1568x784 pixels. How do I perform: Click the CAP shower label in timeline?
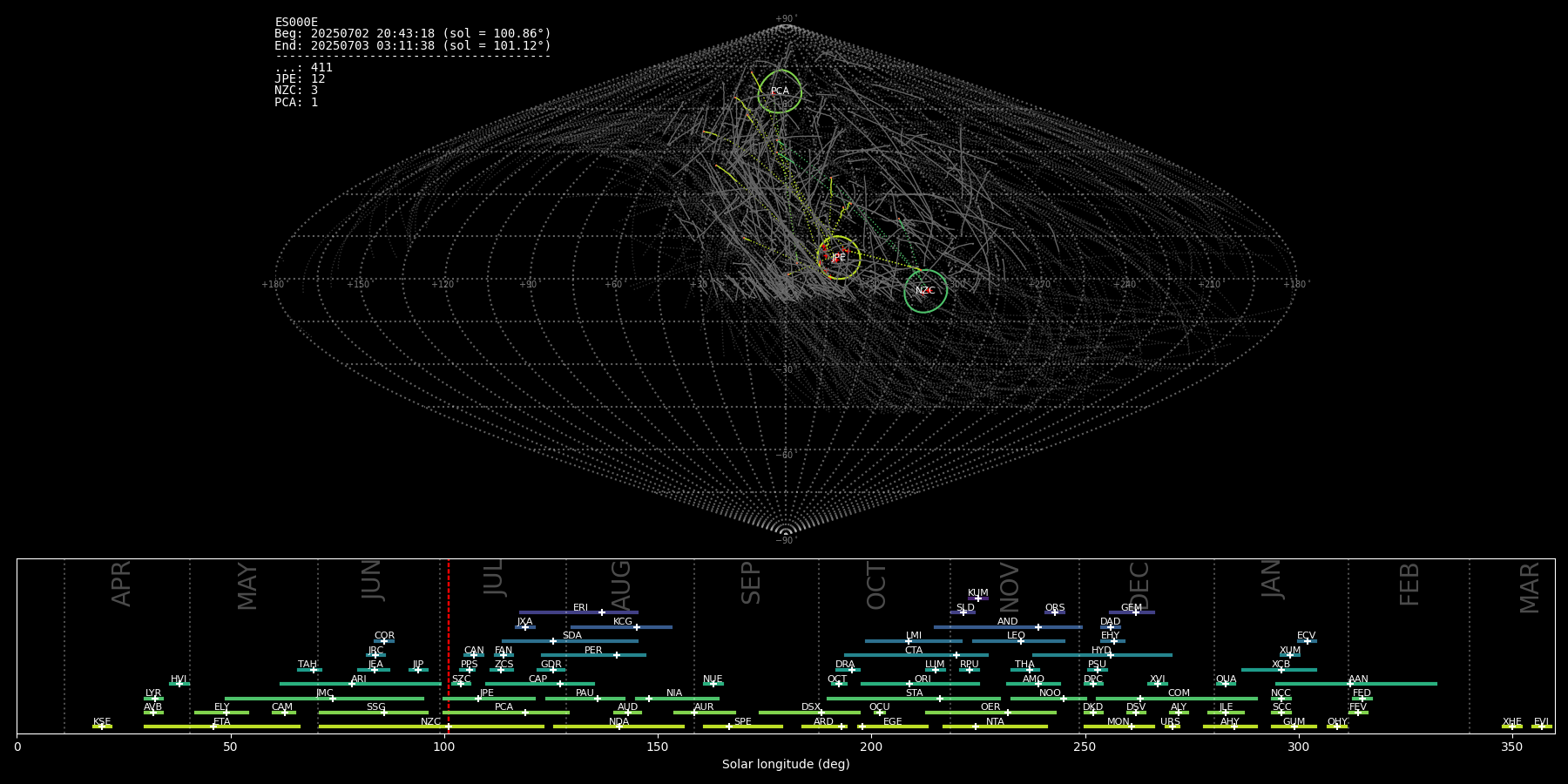tap(537, 679)
